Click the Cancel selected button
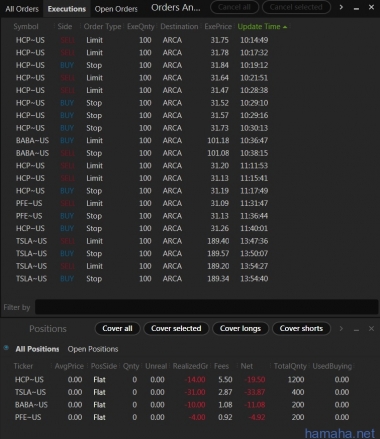Image resolution: width=380 pixels, height=439 pixels. pyautogui.click(x=296, y=7)
